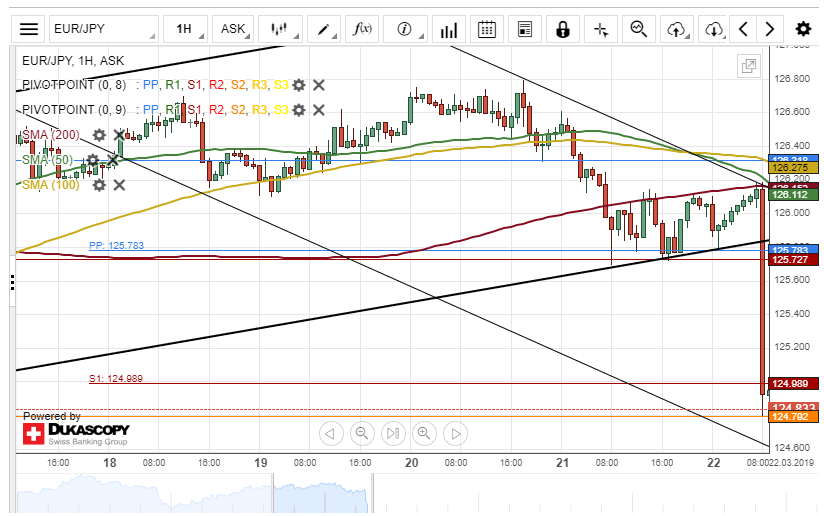The height and width of the screenshot is (516, 824).
Task: Open the EUR/JPY instrument selector
Action: 104,29
